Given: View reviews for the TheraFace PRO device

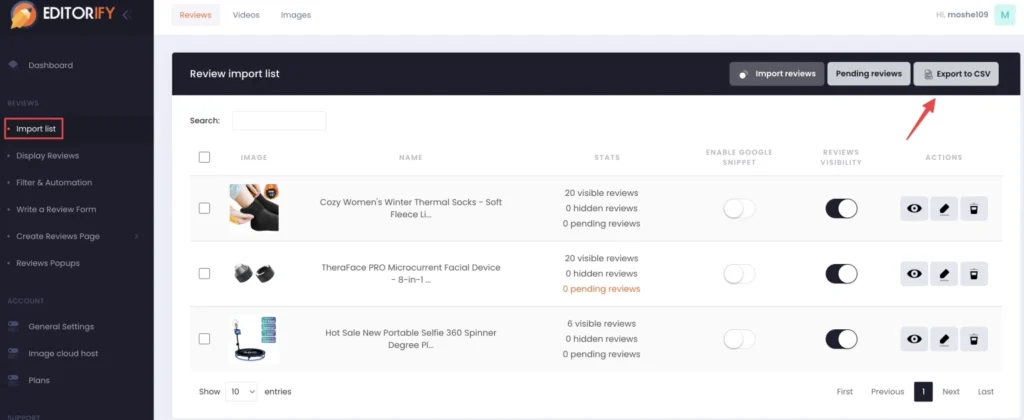Looking at the screenshot, I should point(914,274).
